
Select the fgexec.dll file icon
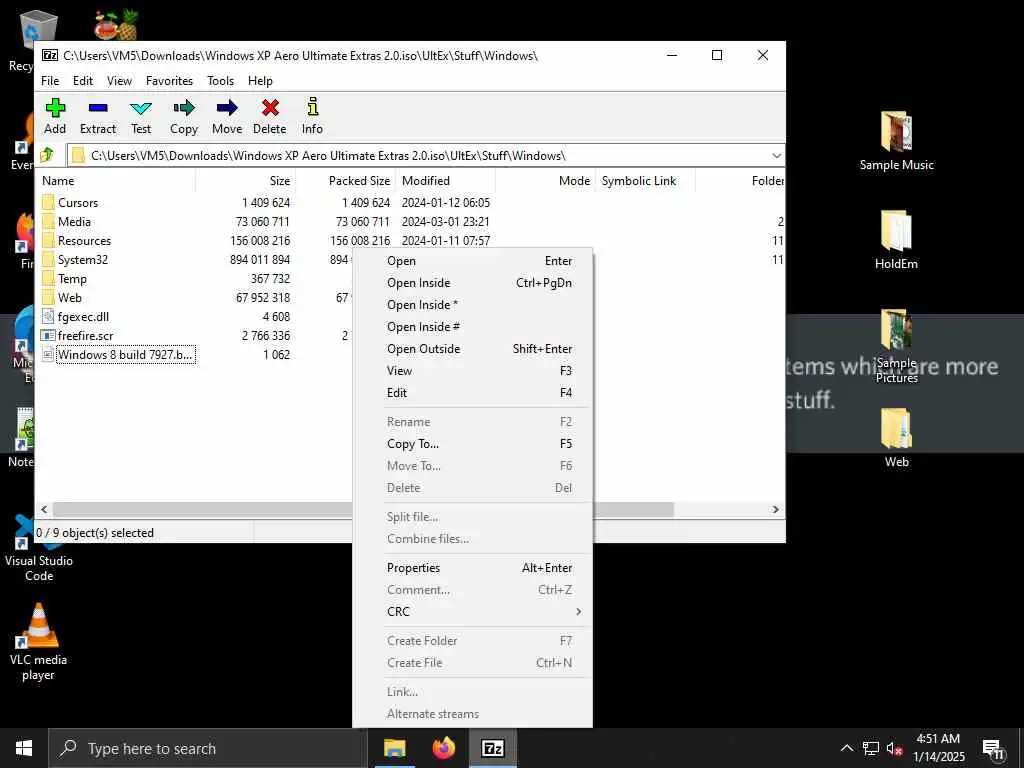click(x=48, y=317)
